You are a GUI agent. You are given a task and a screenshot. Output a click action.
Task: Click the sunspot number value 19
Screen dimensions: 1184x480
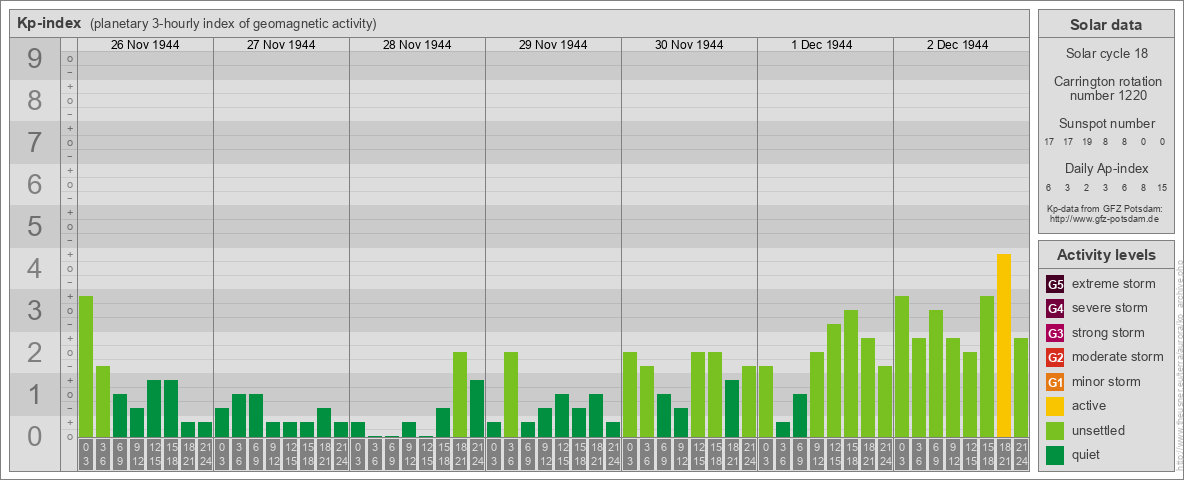[x=1087, y=142]
